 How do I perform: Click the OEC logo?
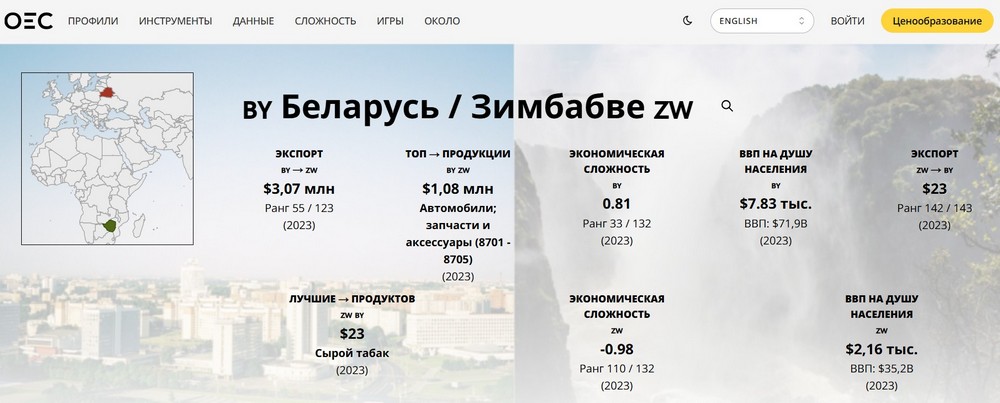pyautogui.click(x=28, y=21)
